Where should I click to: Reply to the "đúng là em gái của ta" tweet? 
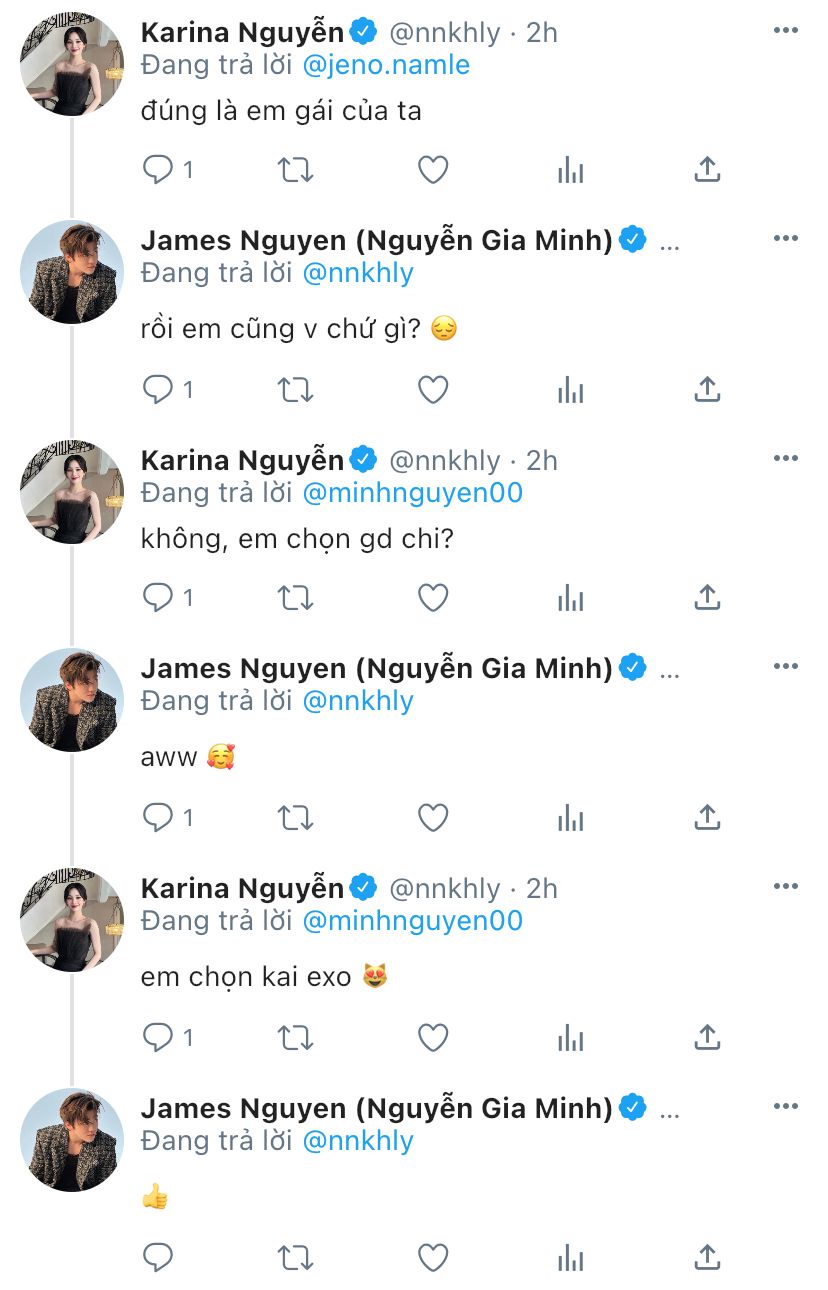(x=159, y=170)
